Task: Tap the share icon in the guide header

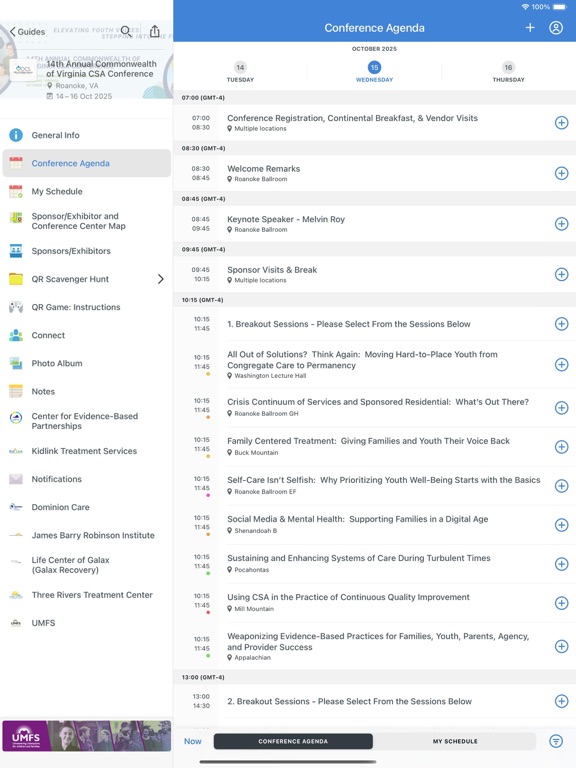Action: coord(154,31)
